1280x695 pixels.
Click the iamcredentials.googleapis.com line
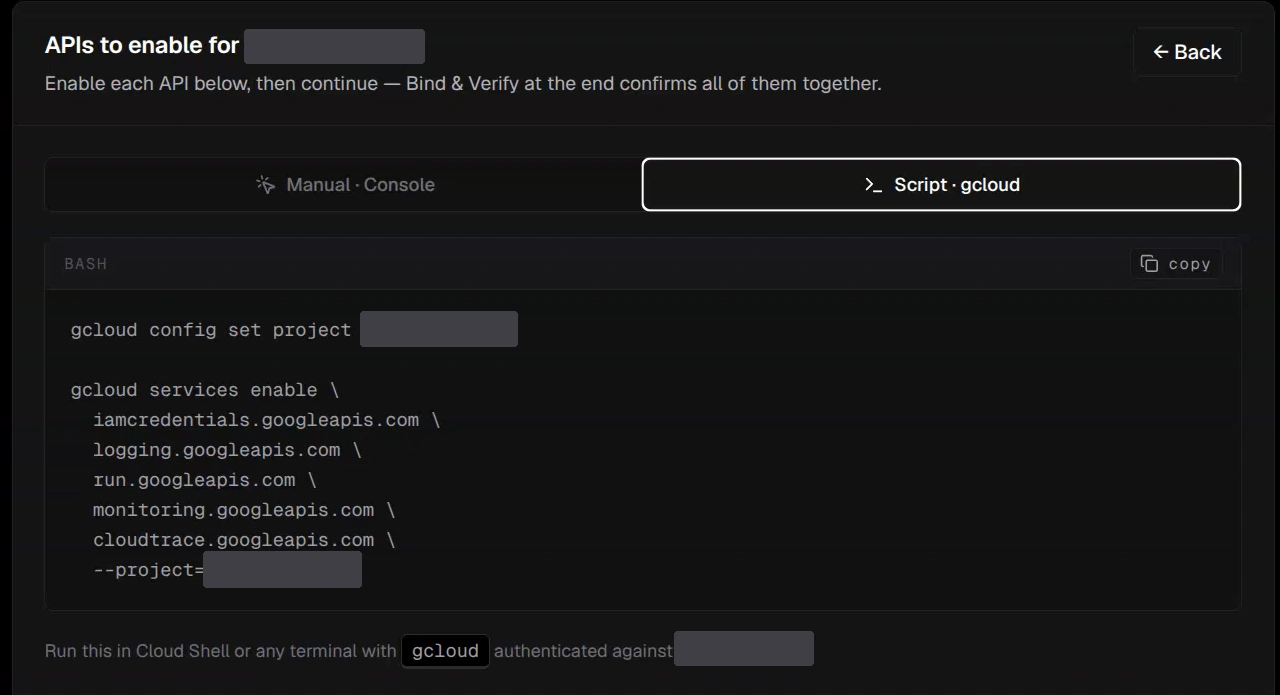[x=266, y=420]
